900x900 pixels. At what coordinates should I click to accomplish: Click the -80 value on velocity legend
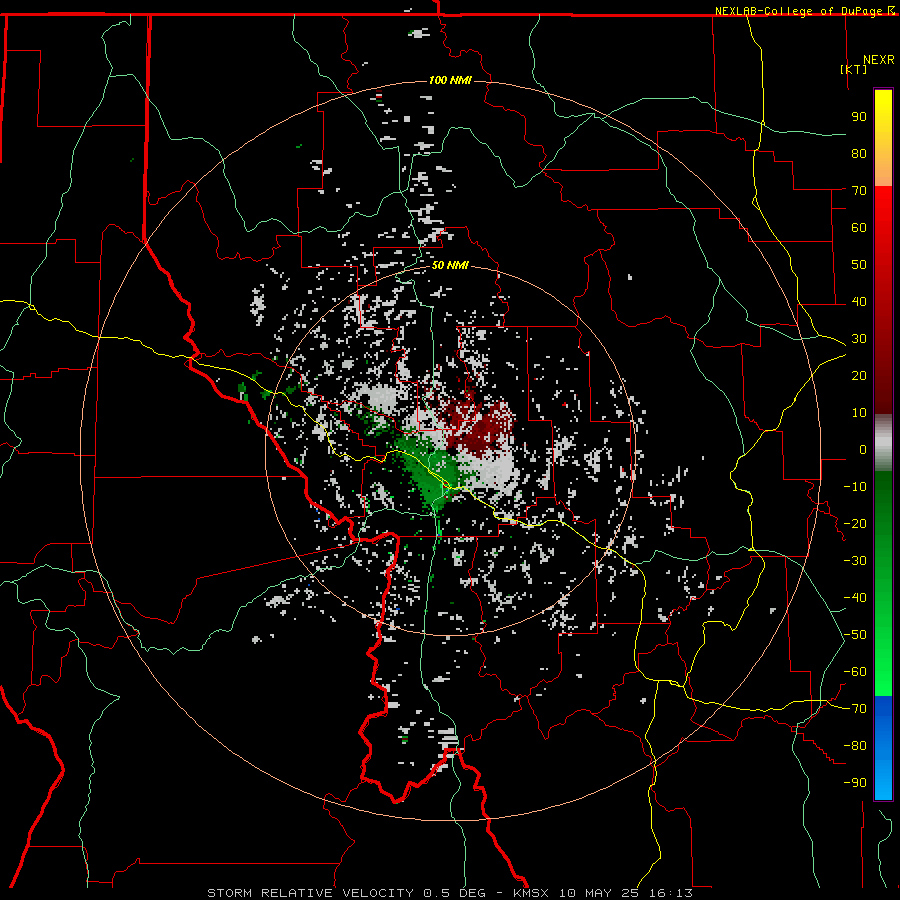point(855,746)
